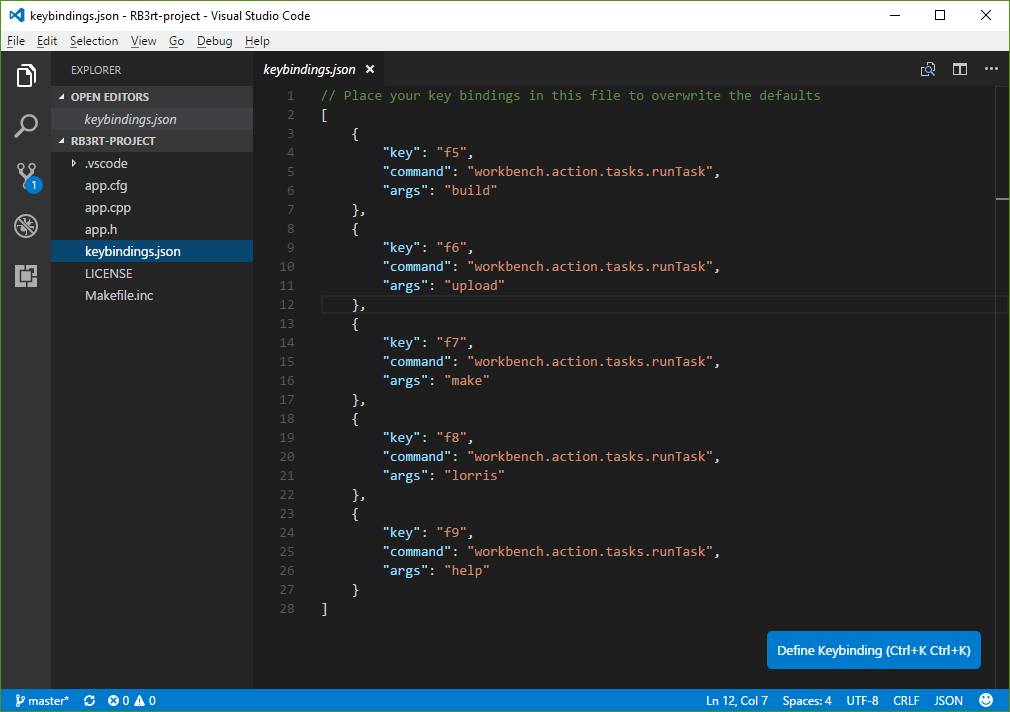Open the File menu
The width and height of the screenshot is (1010, 712).
(16, 41)
